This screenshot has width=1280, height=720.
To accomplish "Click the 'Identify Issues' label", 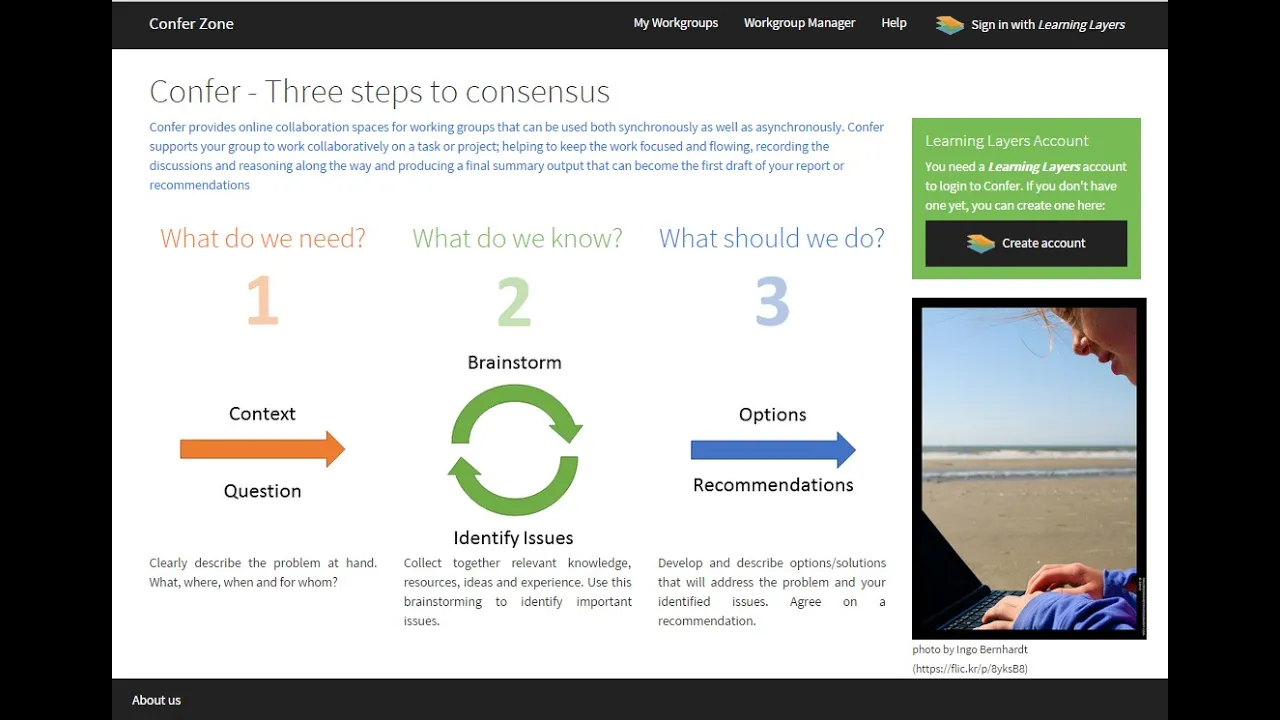I will pyautogui.click(x=513, y=538).
